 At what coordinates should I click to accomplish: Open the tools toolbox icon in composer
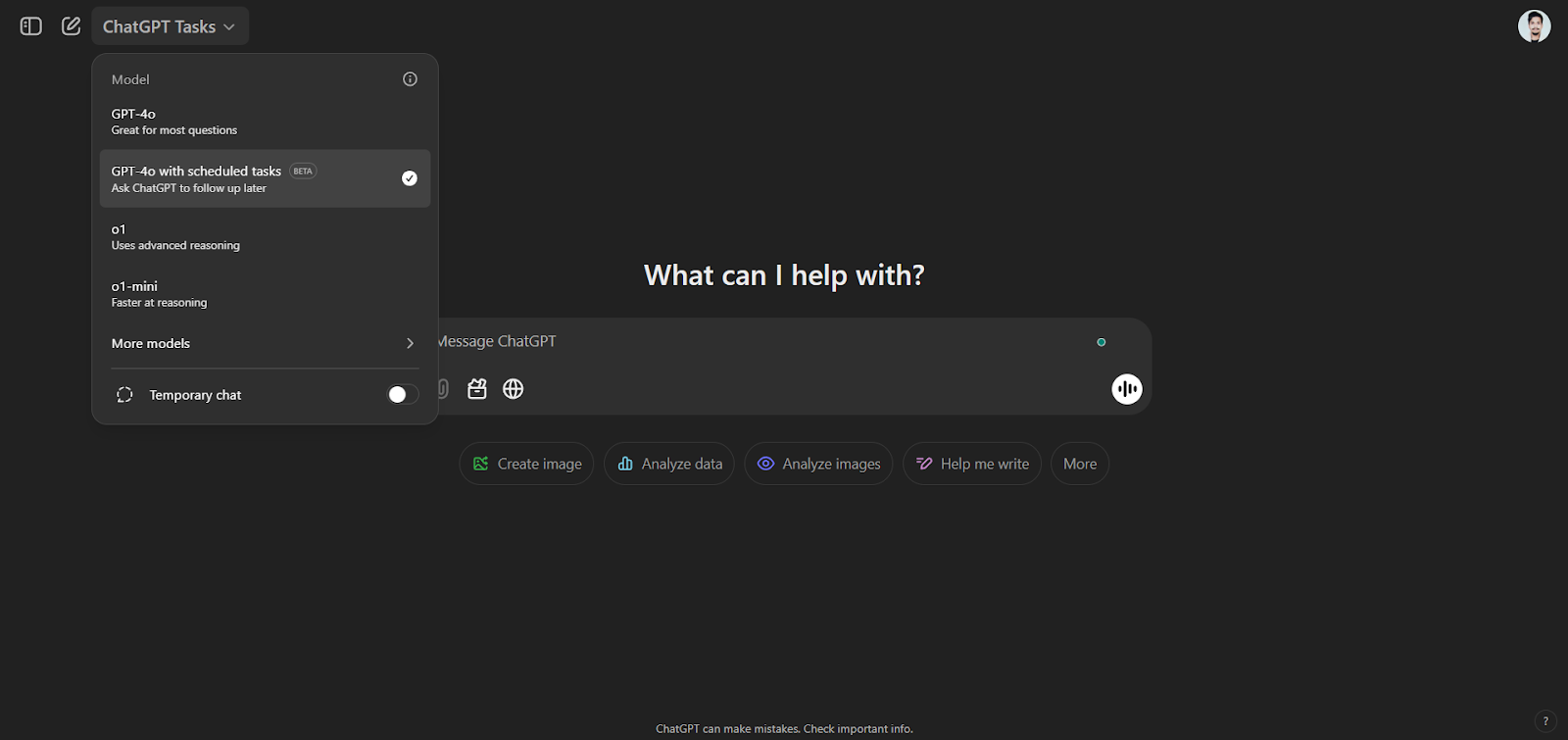[477, 389]
